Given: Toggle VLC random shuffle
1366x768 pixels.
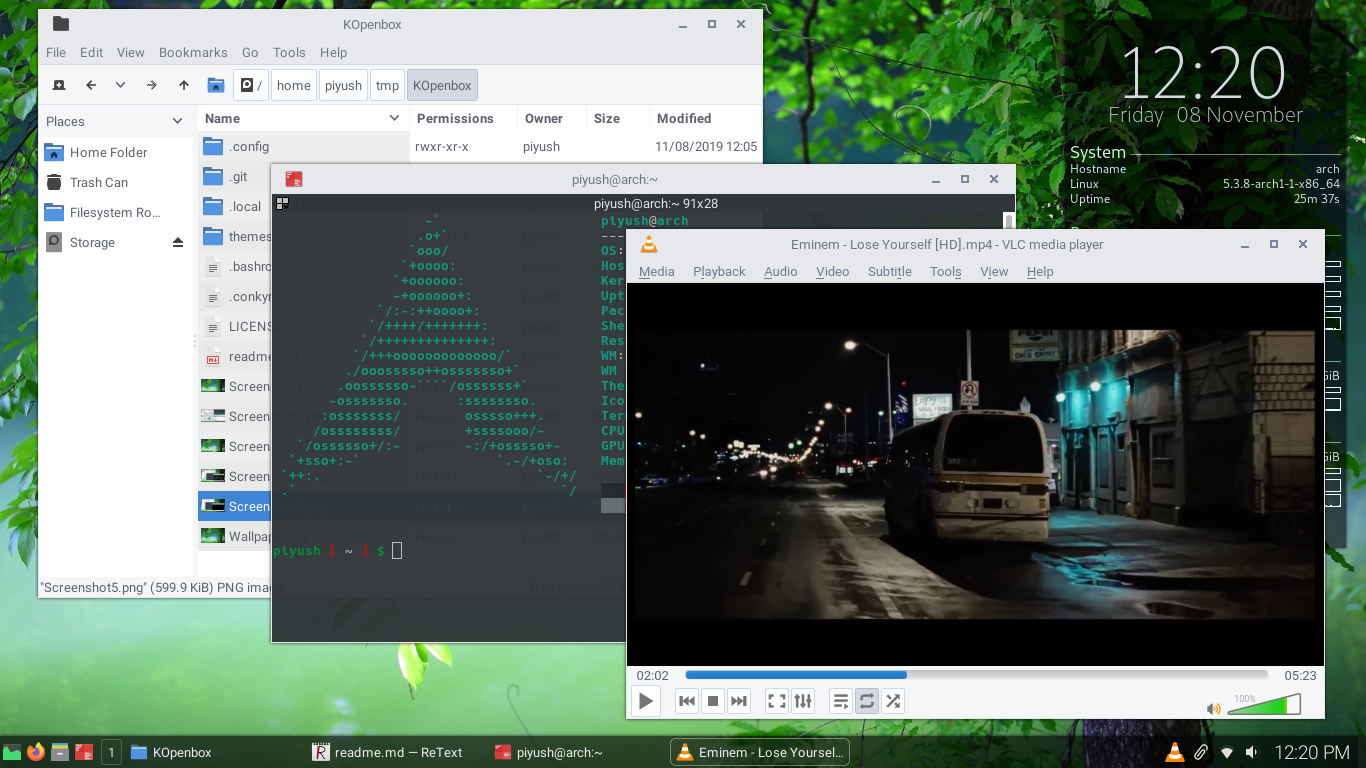Looking at the screenshot, I should click(x=893, y=701).
